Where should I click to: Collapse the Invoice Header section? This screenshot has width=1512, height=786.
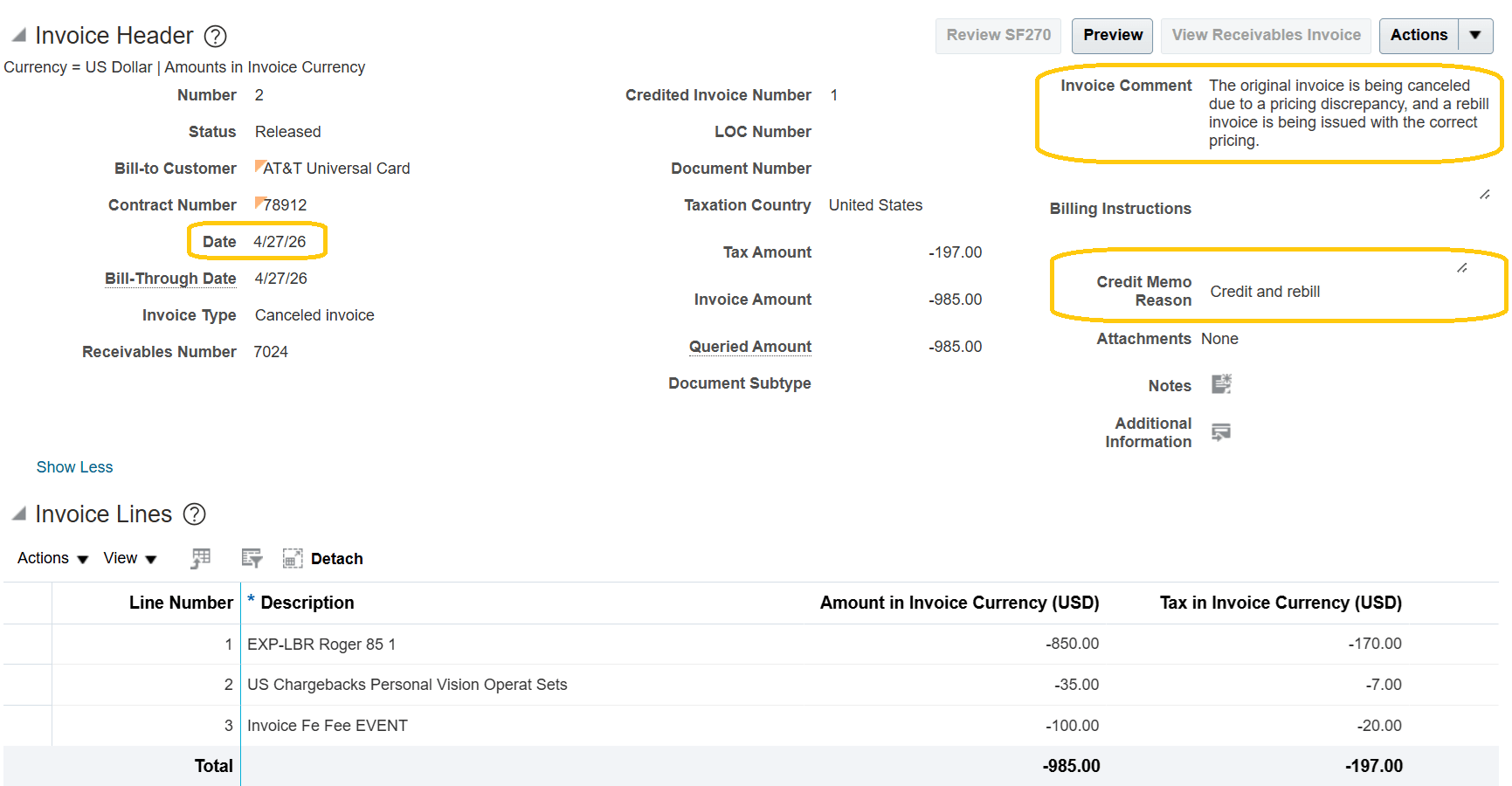coord(18,35)
